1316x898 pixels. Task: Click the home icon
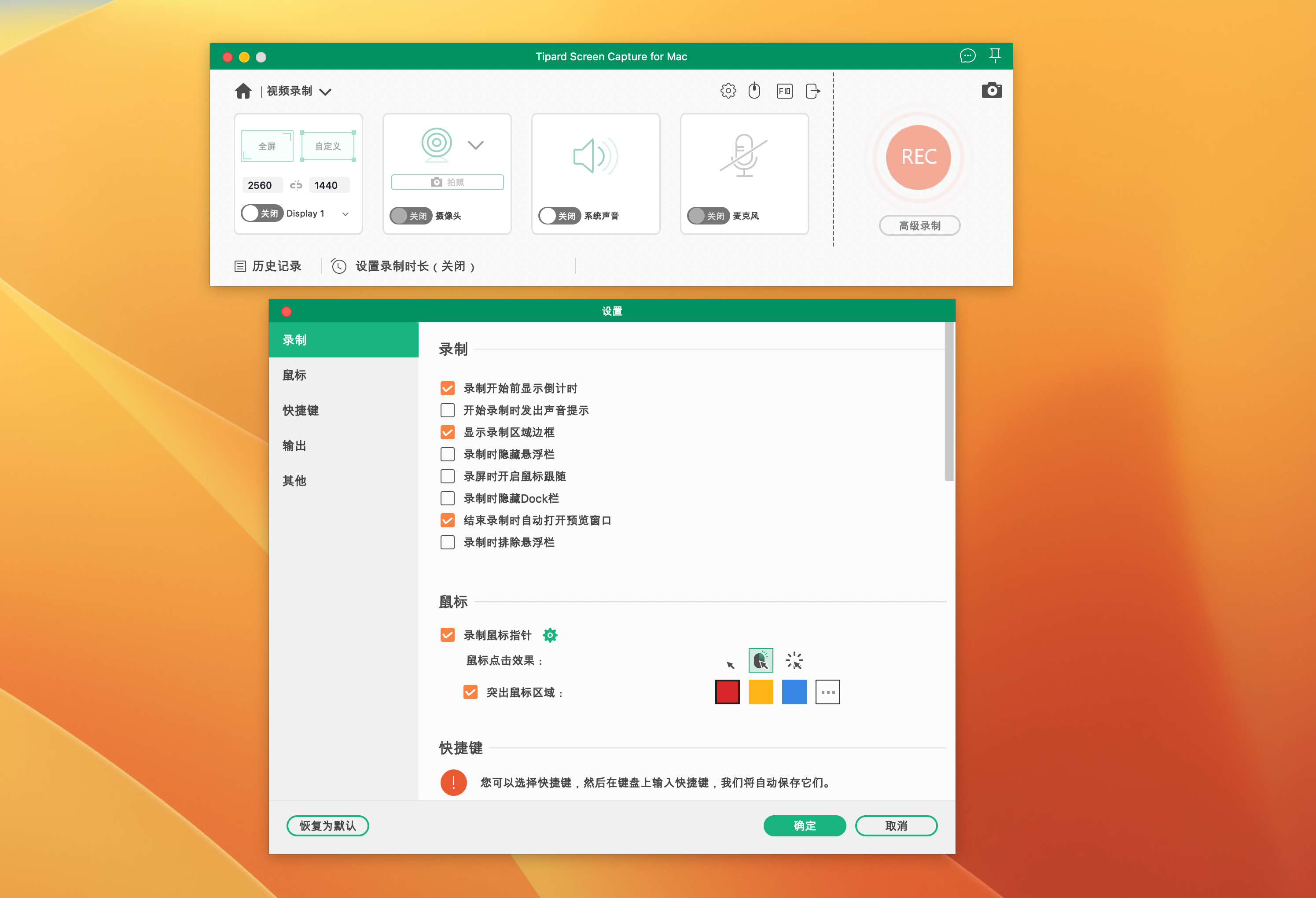243,91
